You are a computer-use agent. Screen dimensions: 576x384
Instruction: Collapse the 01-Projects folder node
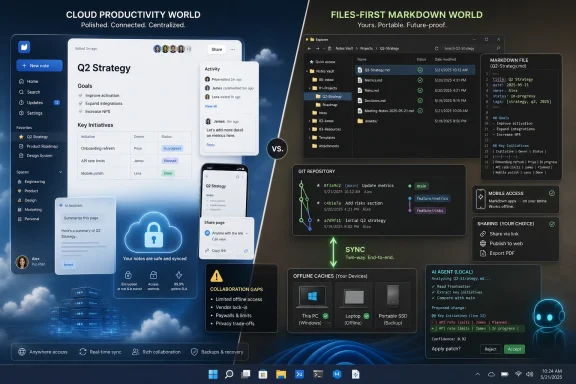[x=310, y=88]
